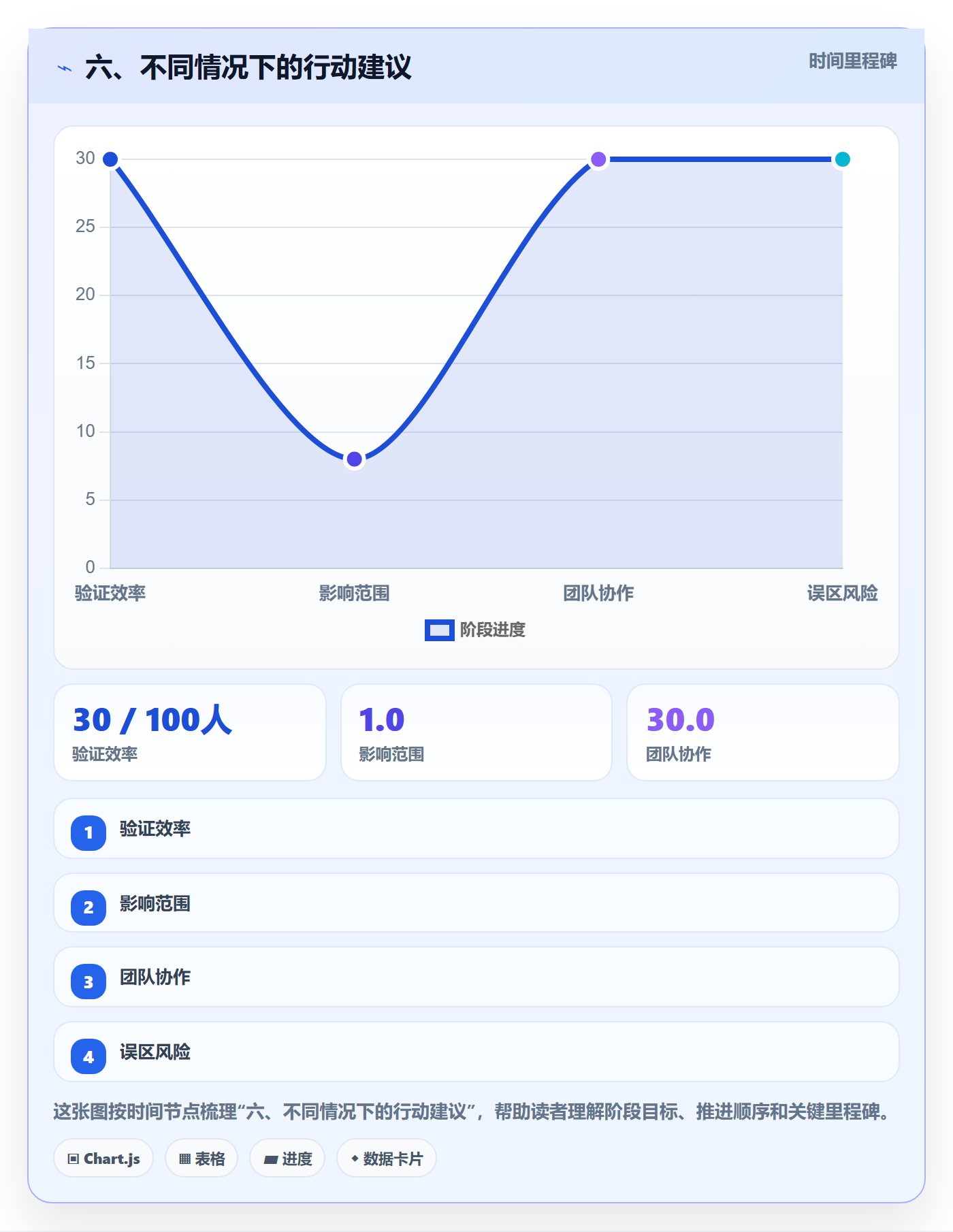953x1232 pixels.
Task: Click the purple 团队协作 data point
Action: [x=598, y=159]
